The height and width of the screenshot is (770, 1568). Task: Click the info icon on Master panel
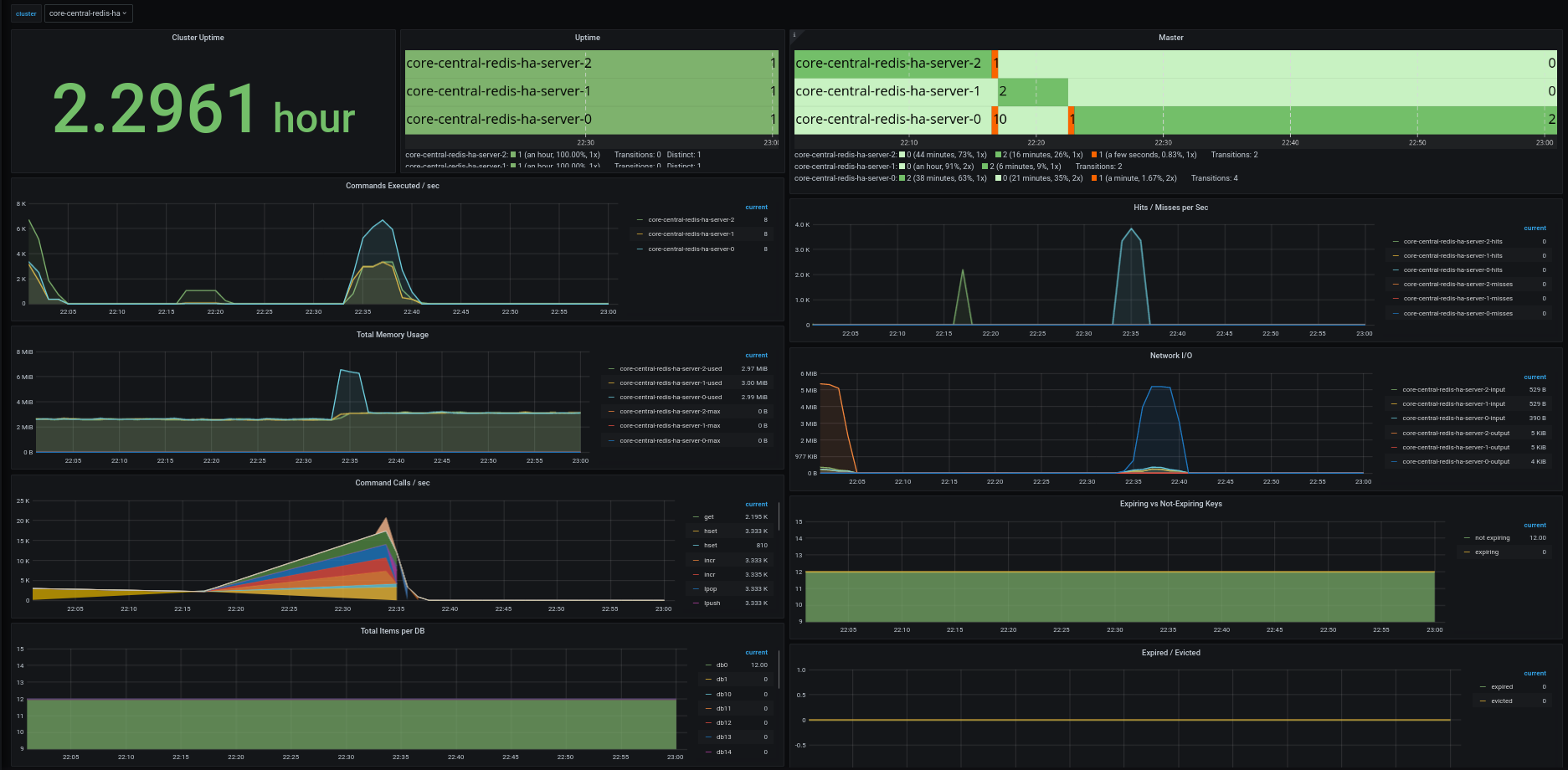pos(794,35)
